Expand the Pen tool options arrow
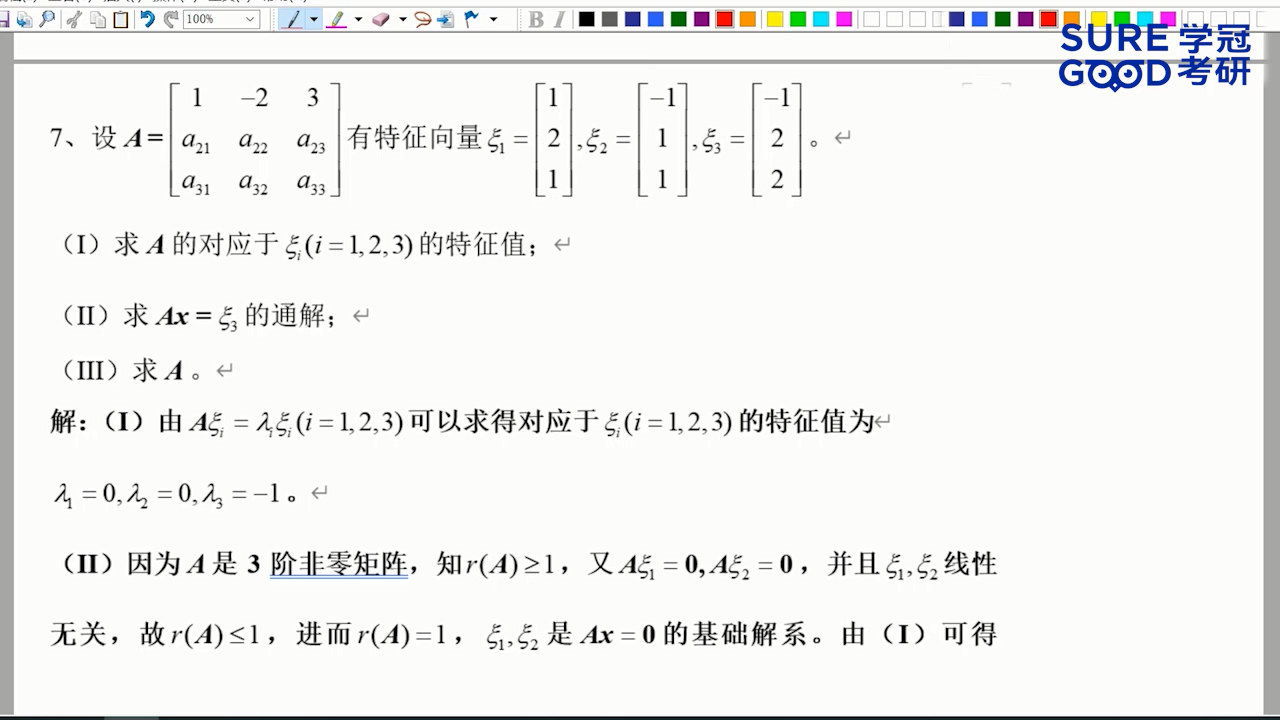The height and width of the screenshot is (720, 1280). click(x=314, y=19)
